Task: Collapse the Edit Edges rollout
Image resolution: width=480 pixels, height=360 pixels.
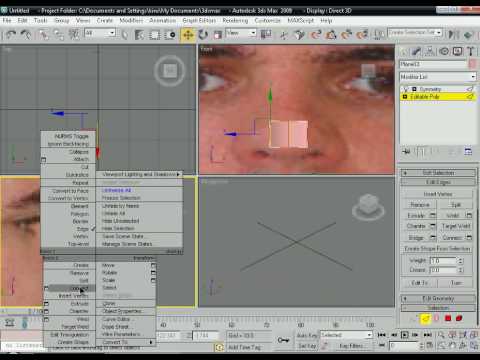Action: (x=438, y=182)
